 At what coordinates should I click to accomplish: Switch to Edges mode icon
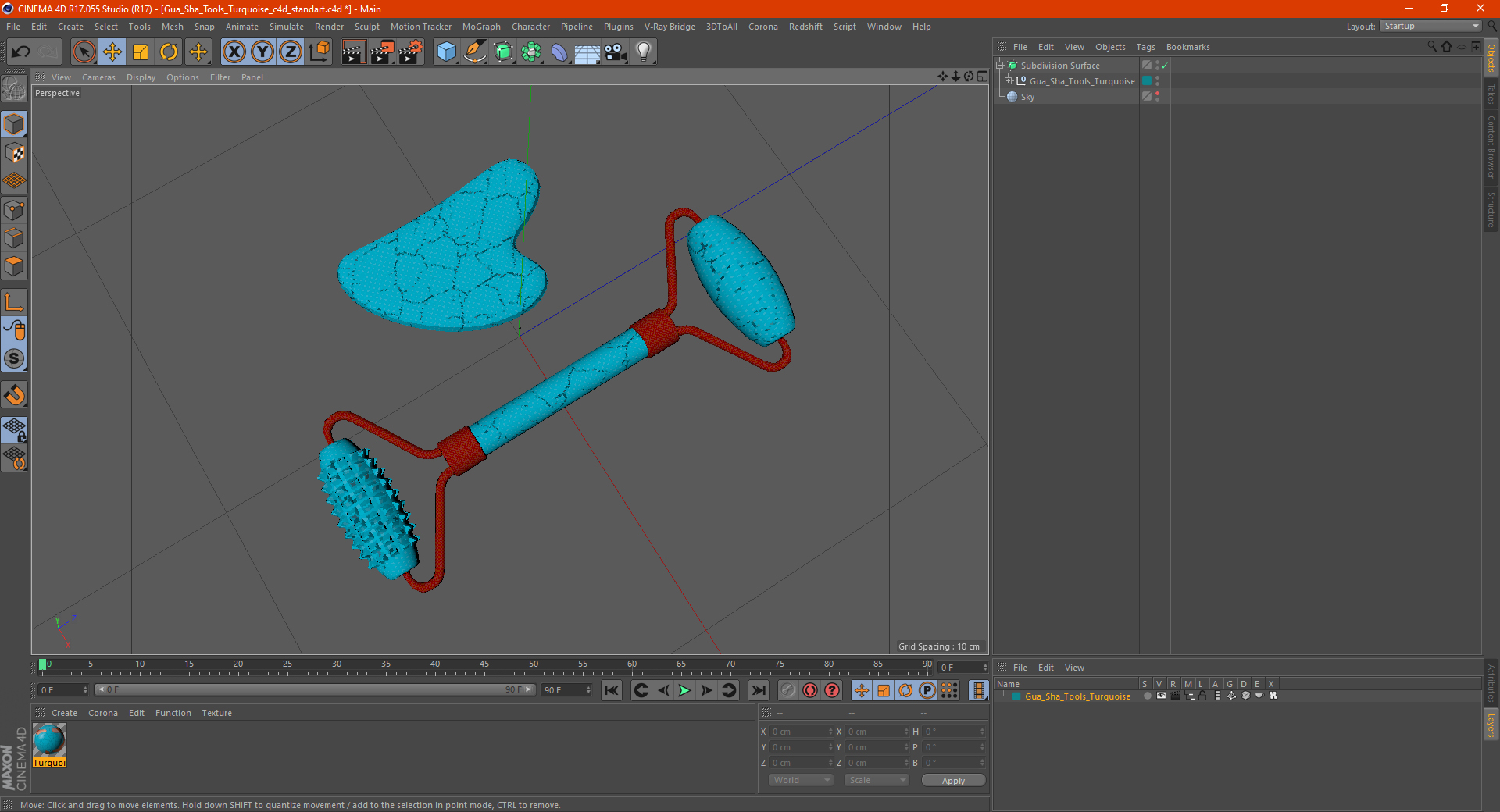coord(14,238)
